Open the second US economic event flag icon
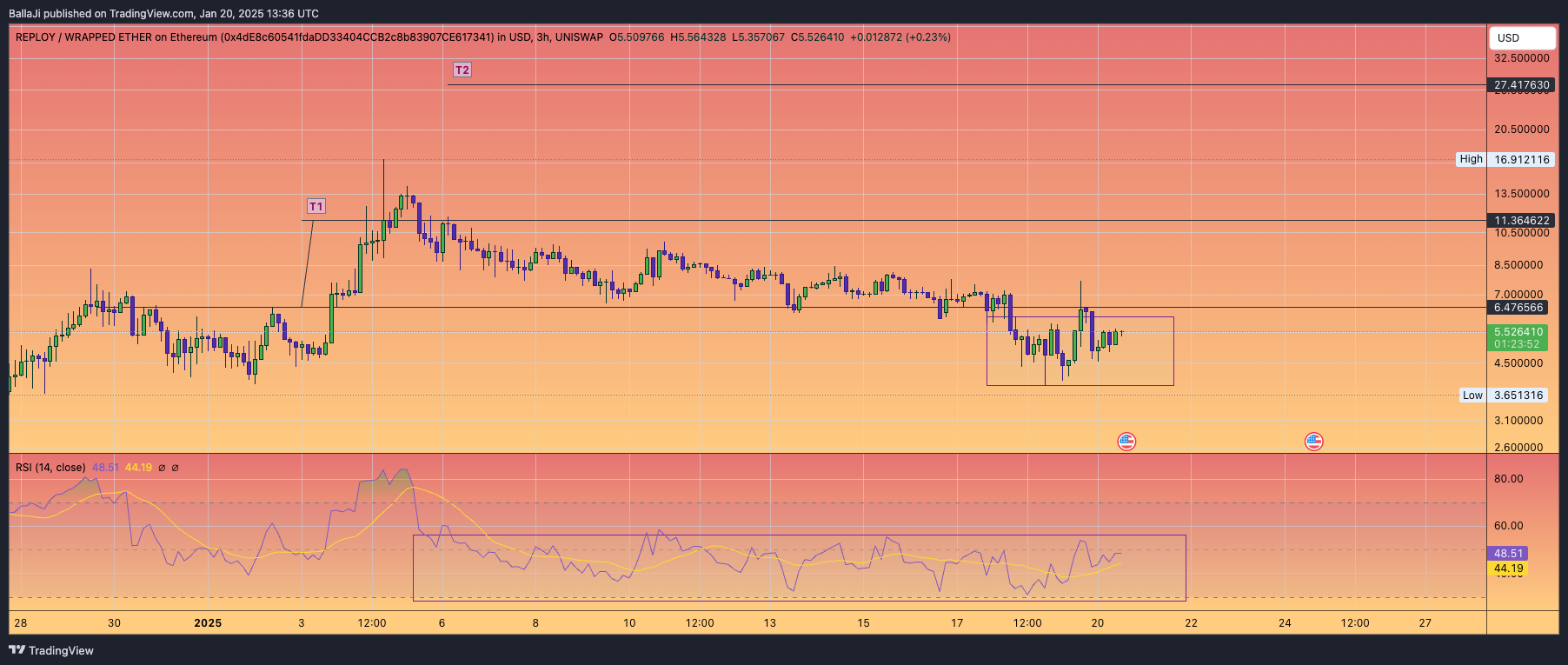The width and height of the screenshot is (1568, 665). click(1314, 442)
